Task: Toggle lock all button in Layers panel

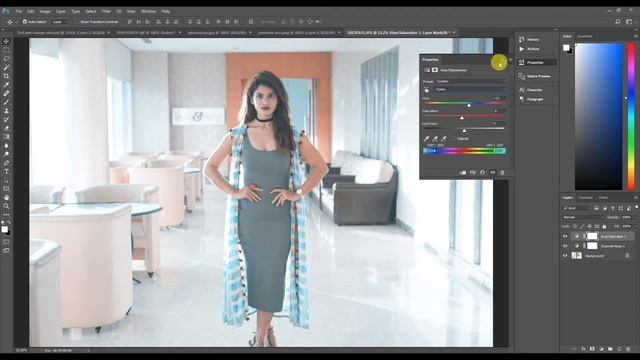Action: point(604,226)
